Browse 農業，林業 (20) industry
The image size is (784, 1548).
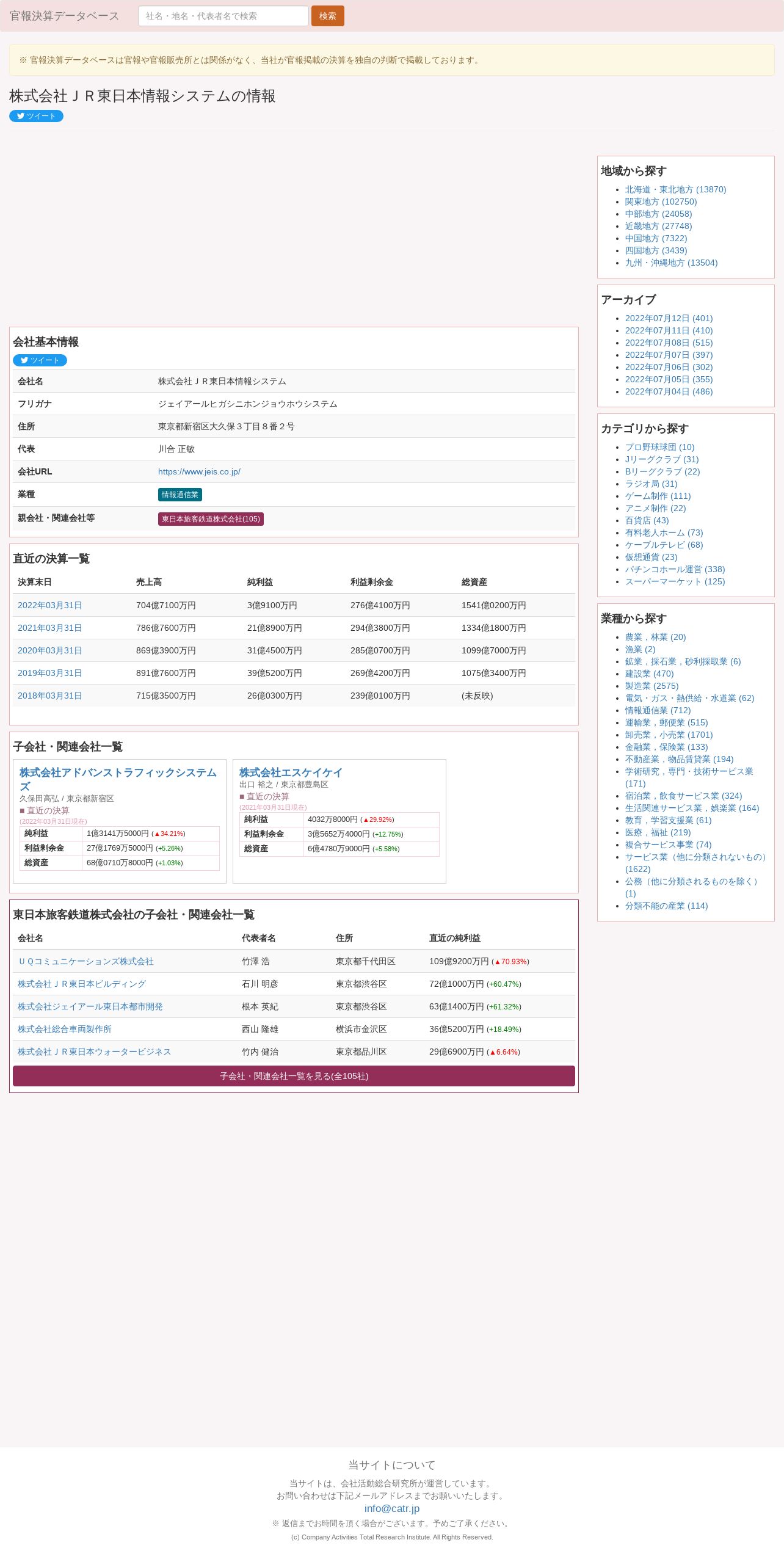pos(655,637)
